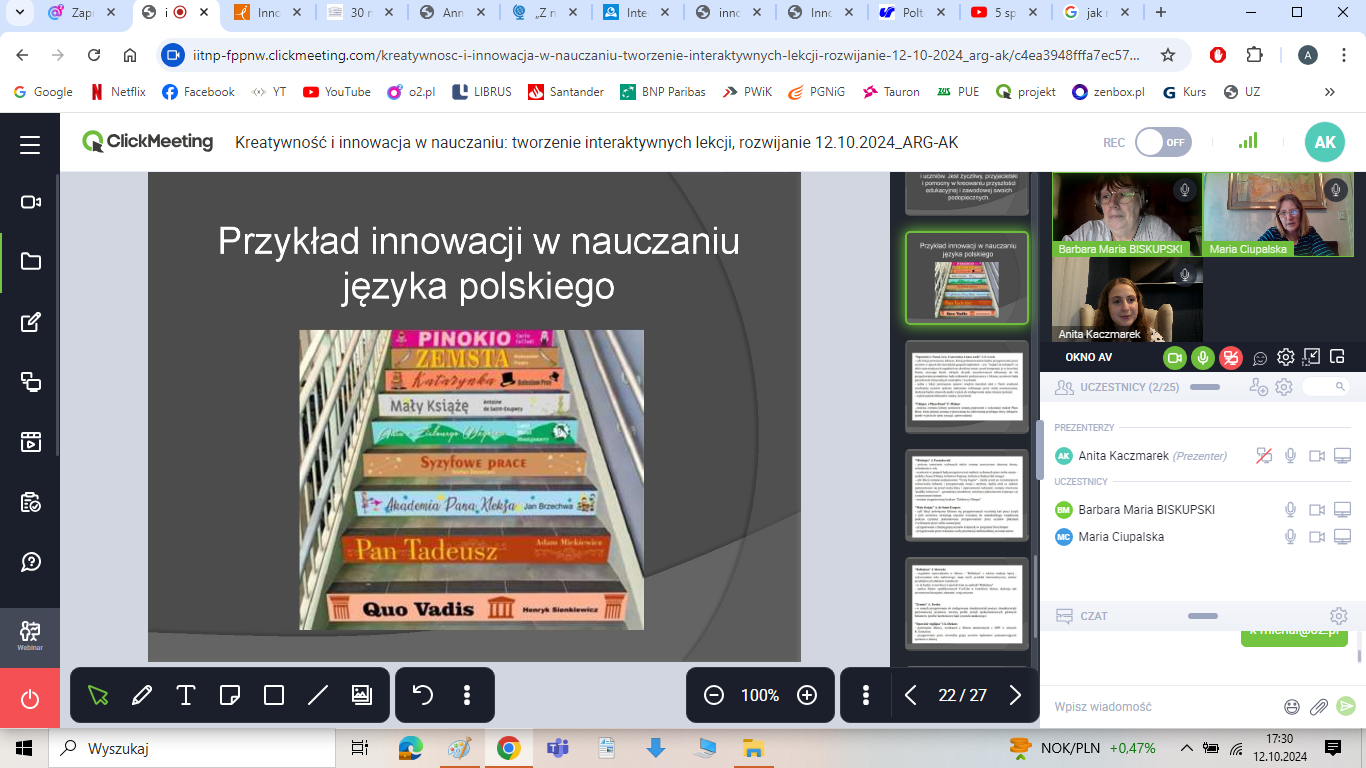Check the green connection signal indicator

tap(1248, 141)
